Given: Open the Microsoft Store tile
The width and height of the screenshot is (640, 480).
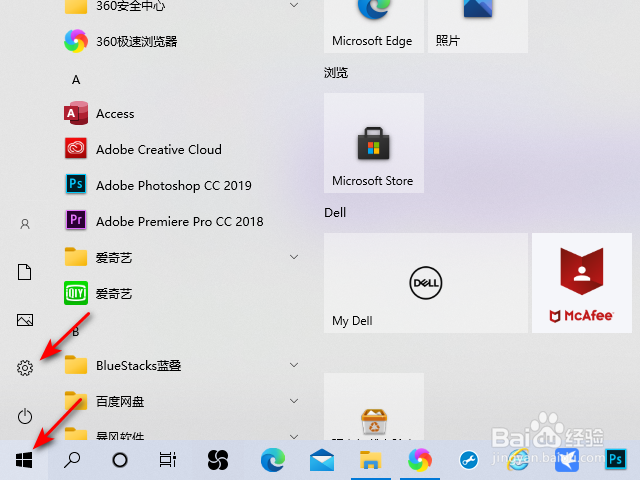Looking at the screenshot, I should 374,143.
